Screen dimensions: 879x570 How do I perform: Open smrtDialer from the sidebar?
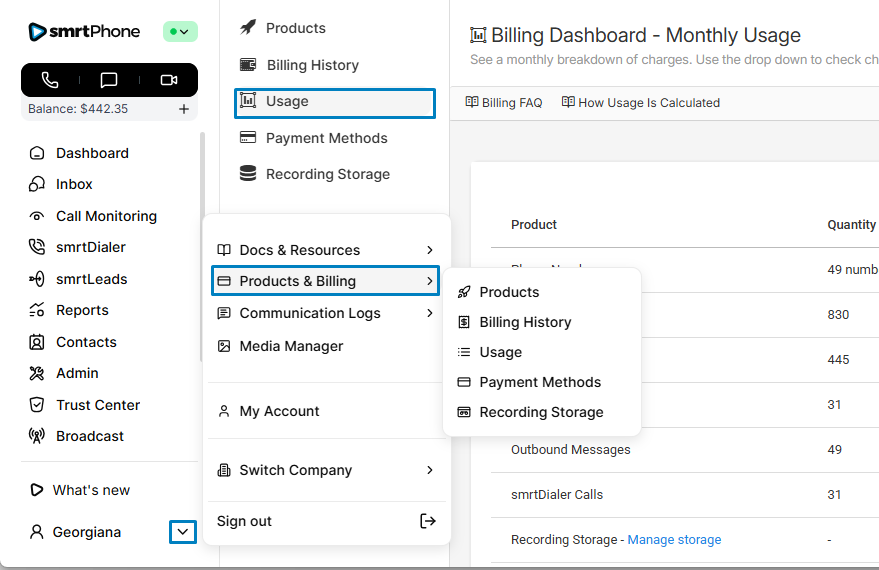click(90, 247)
